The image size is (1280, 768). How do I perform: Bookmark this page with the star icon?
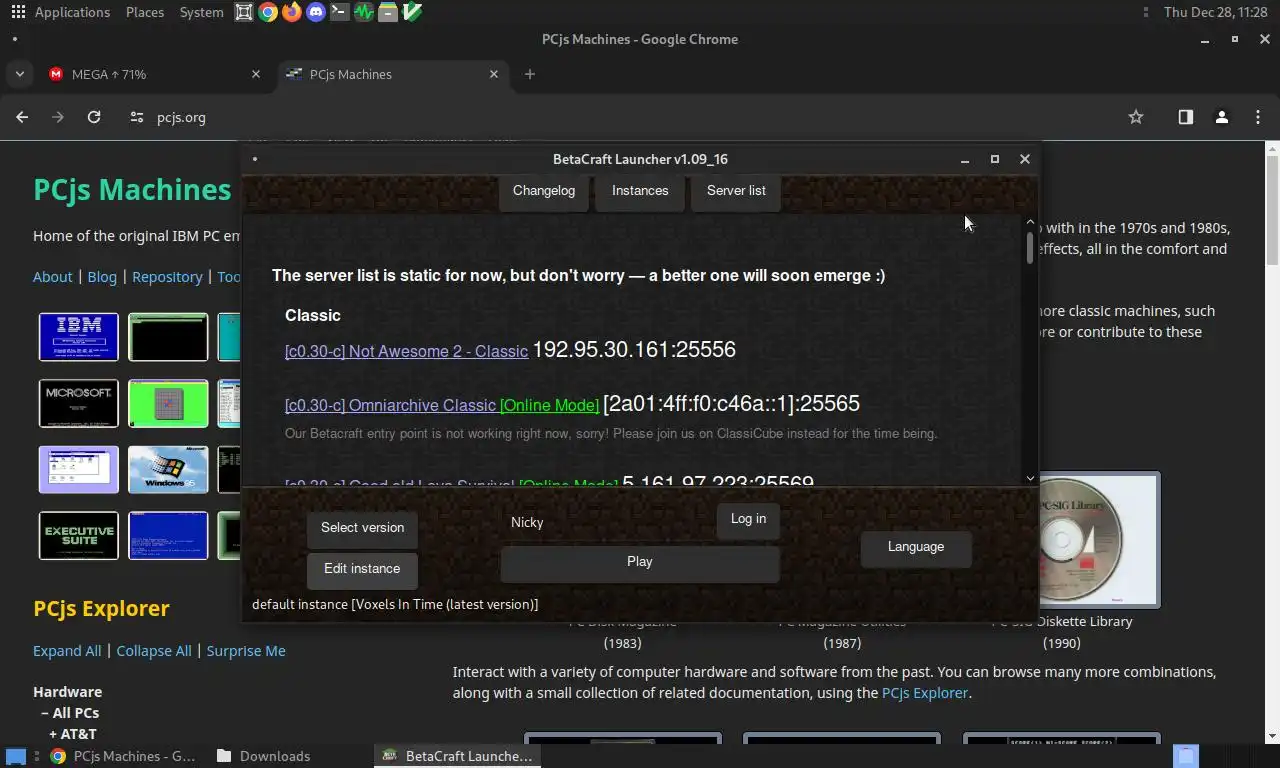[1136, 117]
